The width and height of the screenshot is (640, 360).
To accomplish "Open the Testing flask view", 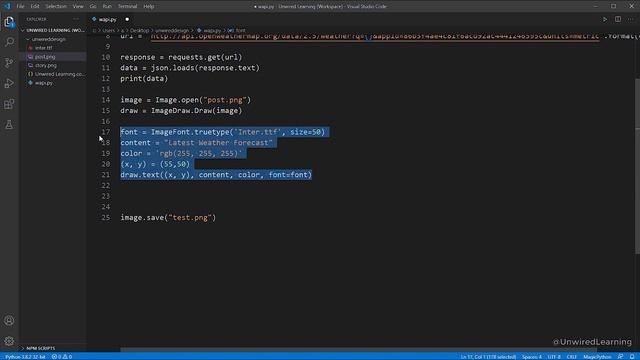I will click(9, 124).
